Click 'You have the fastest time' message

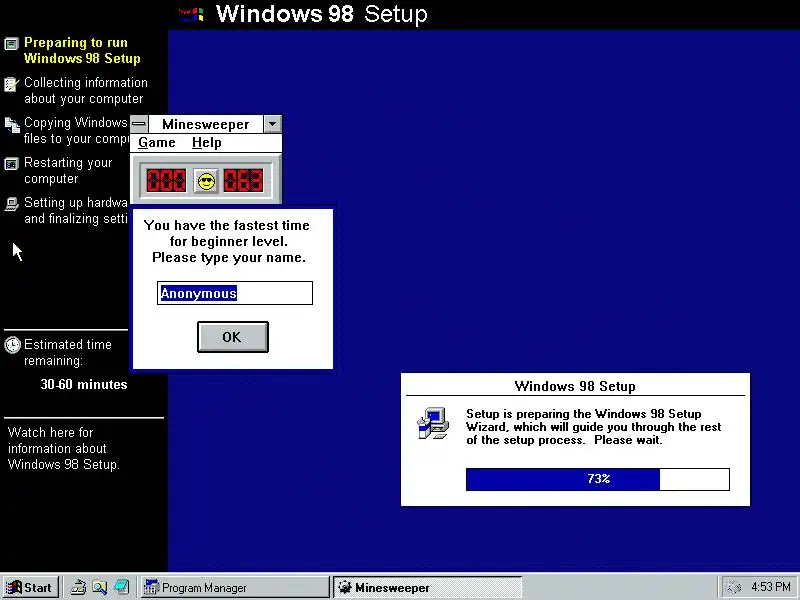[229, 241]
